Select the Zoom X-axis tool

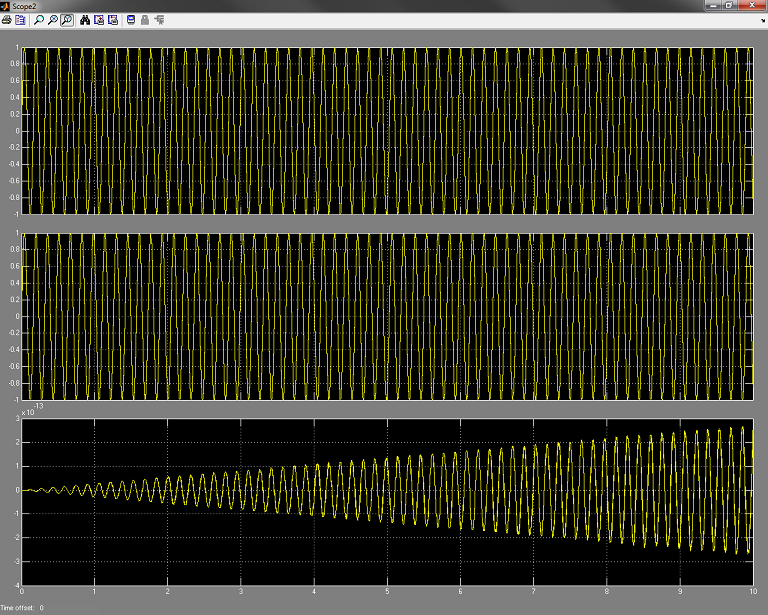(53, 20)
